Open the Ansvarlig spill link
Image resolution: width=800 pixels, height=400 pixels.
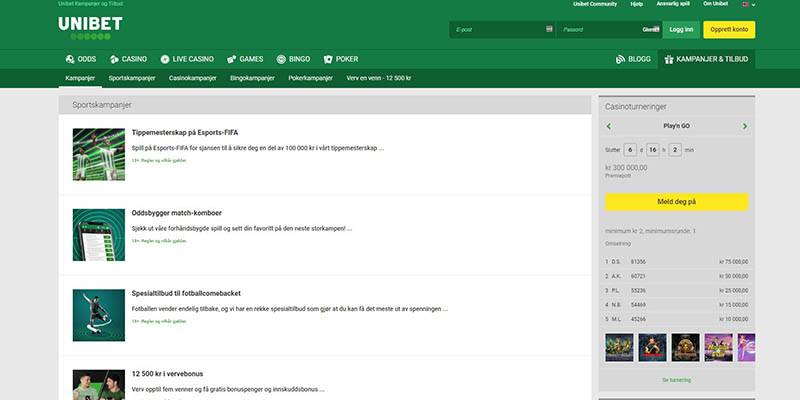673,4
